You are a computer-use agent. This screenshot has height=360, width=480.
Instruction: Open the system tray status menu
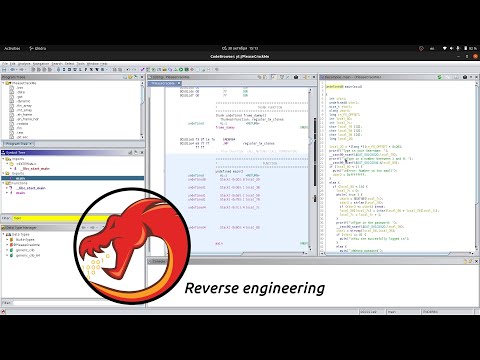(460, 48)
